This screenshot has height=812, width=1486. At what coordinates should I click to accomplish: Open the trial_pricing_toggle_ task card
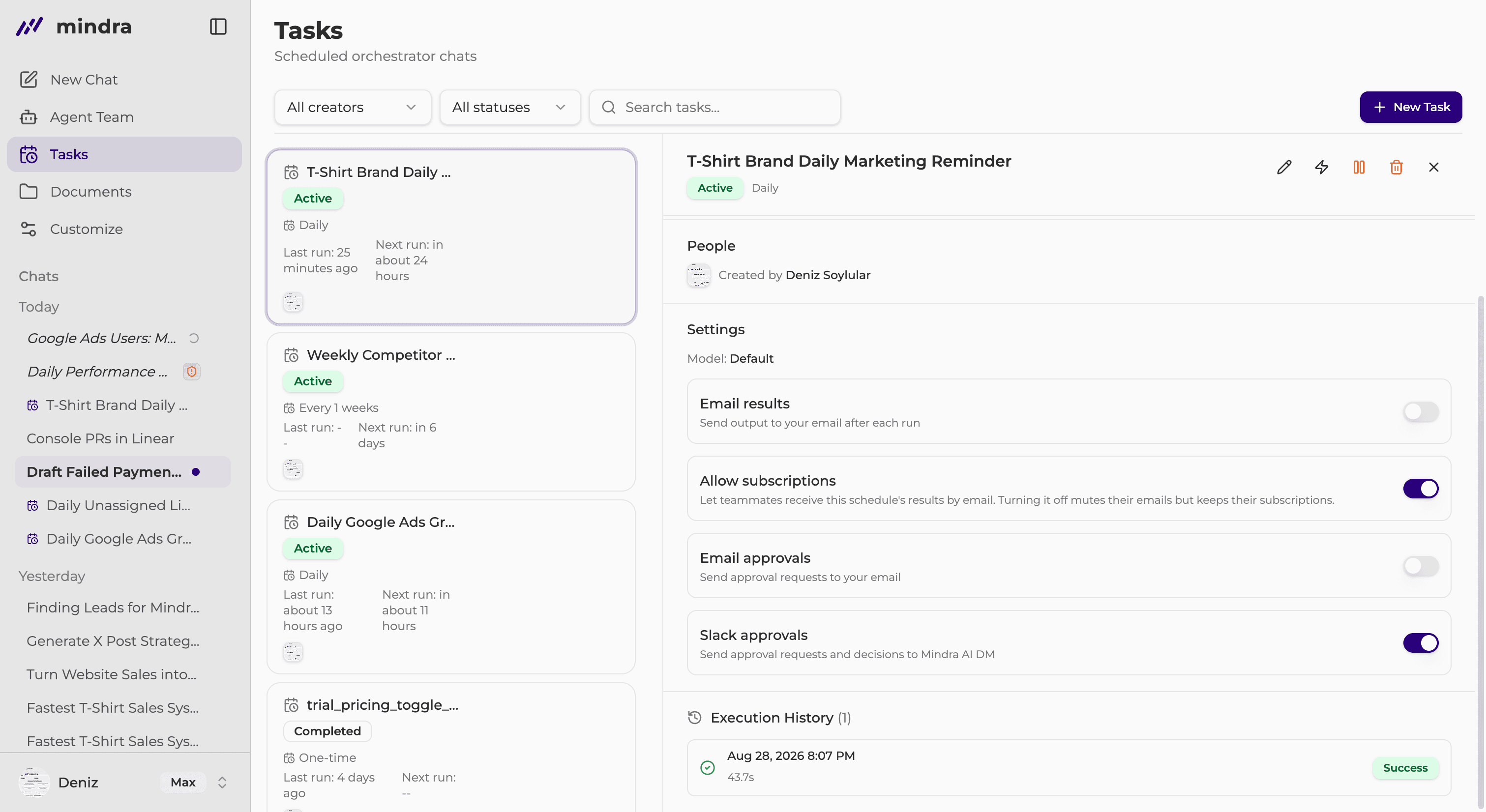(451, 748)
